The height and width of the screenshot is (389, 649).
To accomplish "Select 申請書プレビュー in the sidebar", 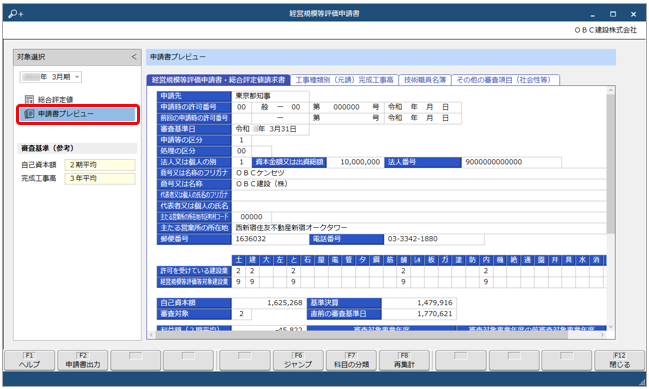I will [x=78, y=114].
